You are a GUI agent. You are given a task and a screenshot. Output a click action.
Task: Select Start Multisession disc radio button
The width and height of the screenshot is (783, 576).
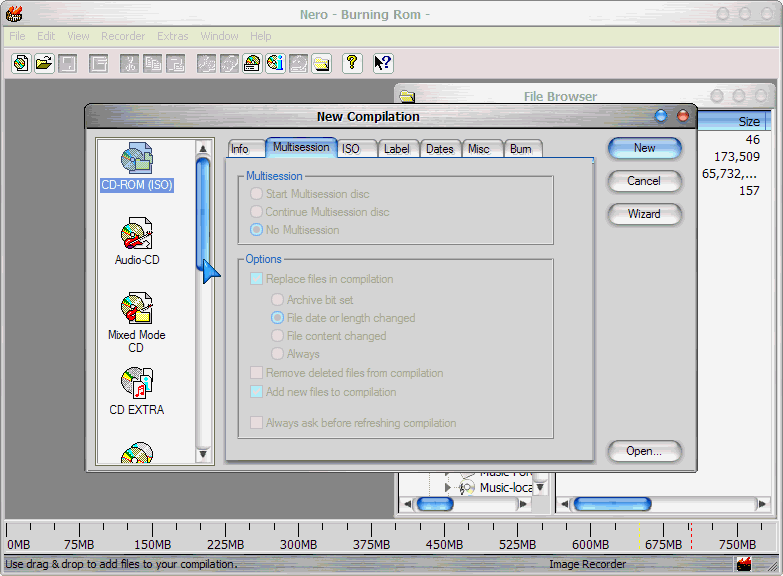click(256, 194)
